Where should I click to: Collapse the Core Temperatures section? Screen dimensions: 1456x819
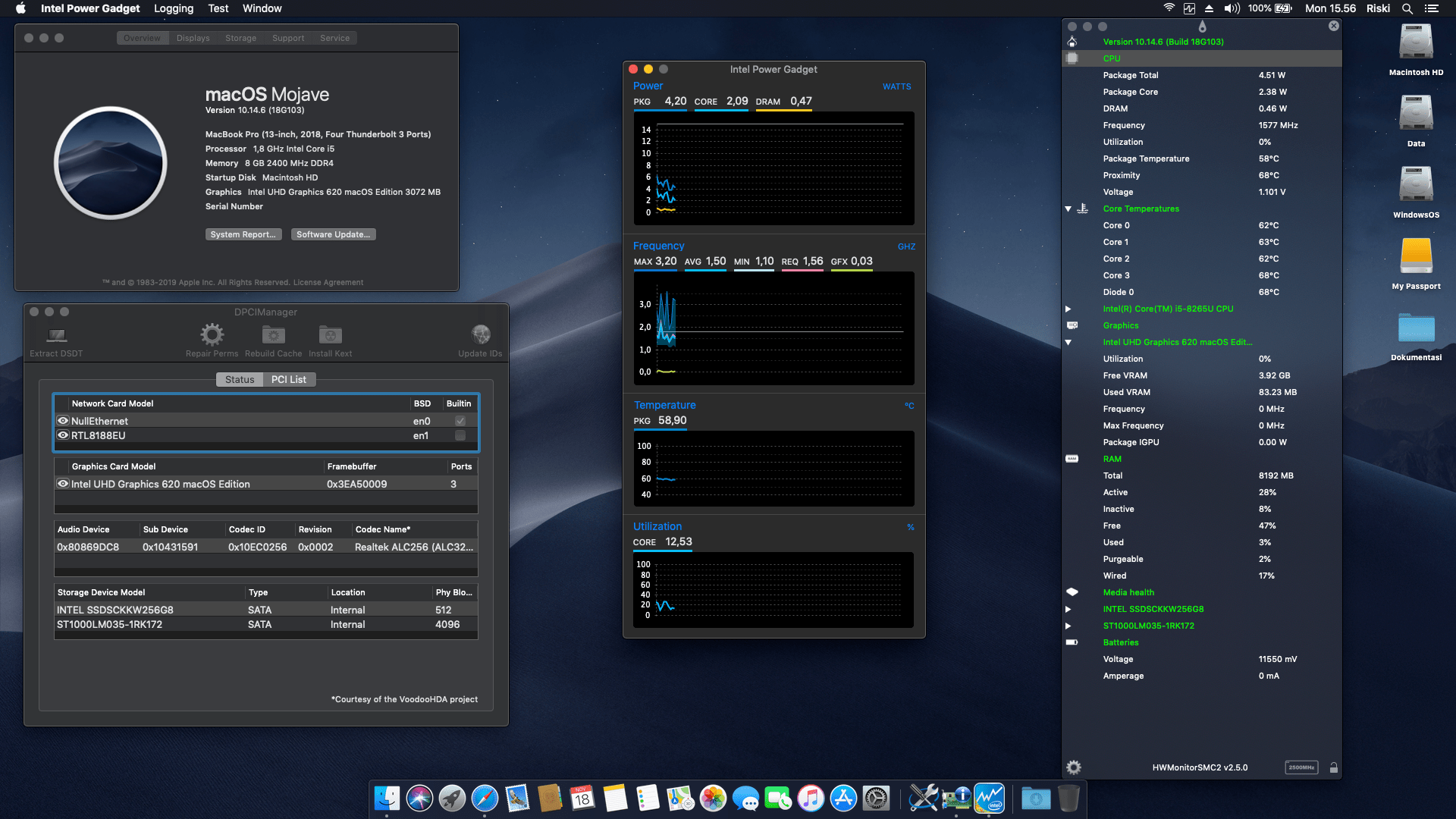pos(1068,209)
